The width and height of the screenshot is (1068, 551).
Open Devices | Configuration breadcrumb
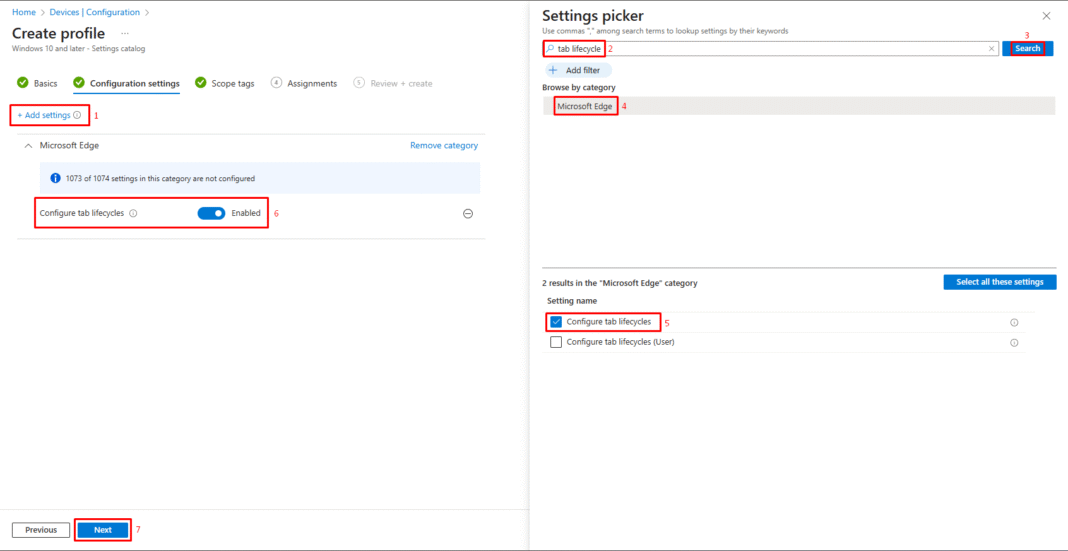tap(95, 12)
